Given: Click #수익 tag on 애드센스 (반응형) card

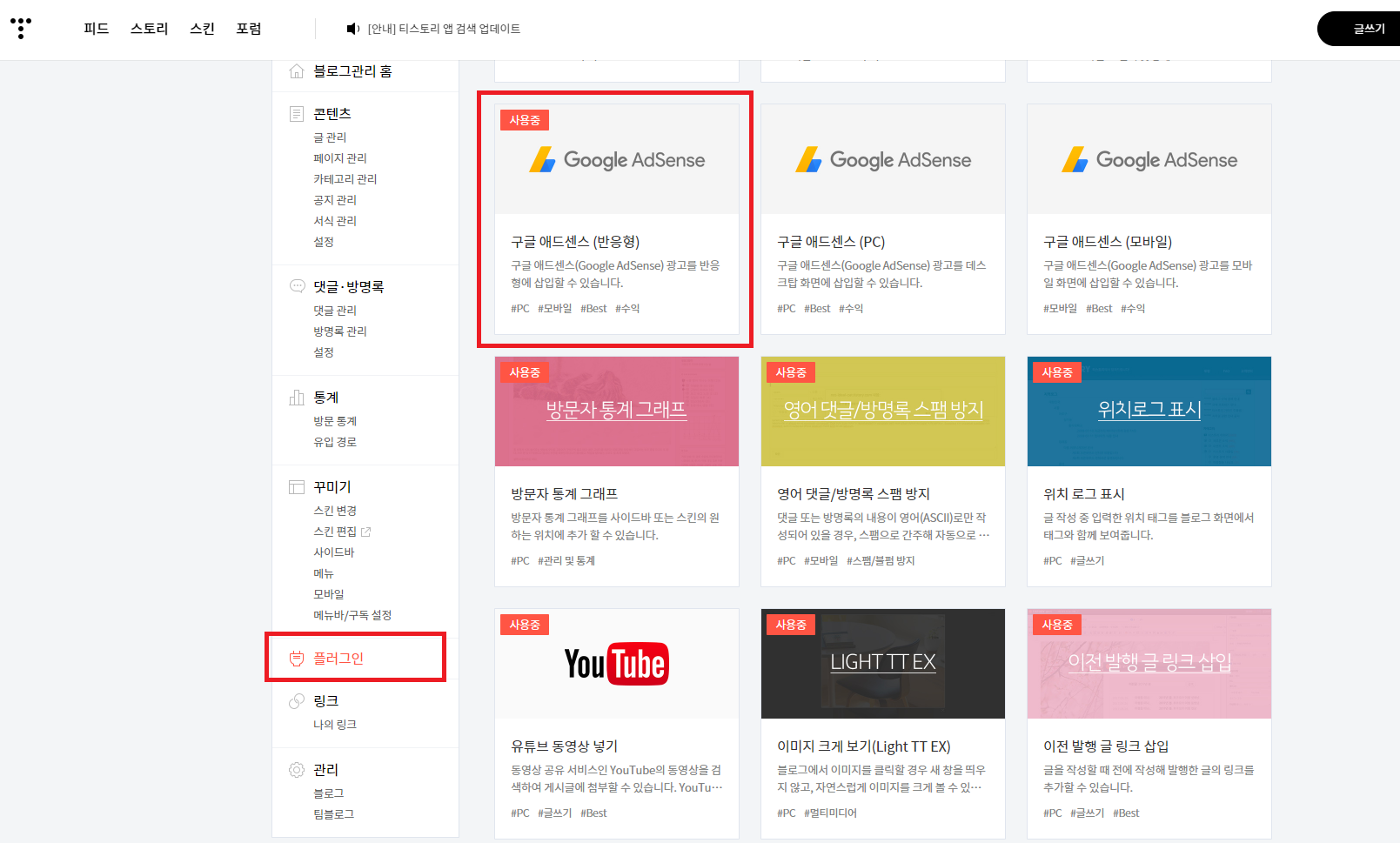Looking at the screenshot, I should pyautogui.click(x=627, y=309).
